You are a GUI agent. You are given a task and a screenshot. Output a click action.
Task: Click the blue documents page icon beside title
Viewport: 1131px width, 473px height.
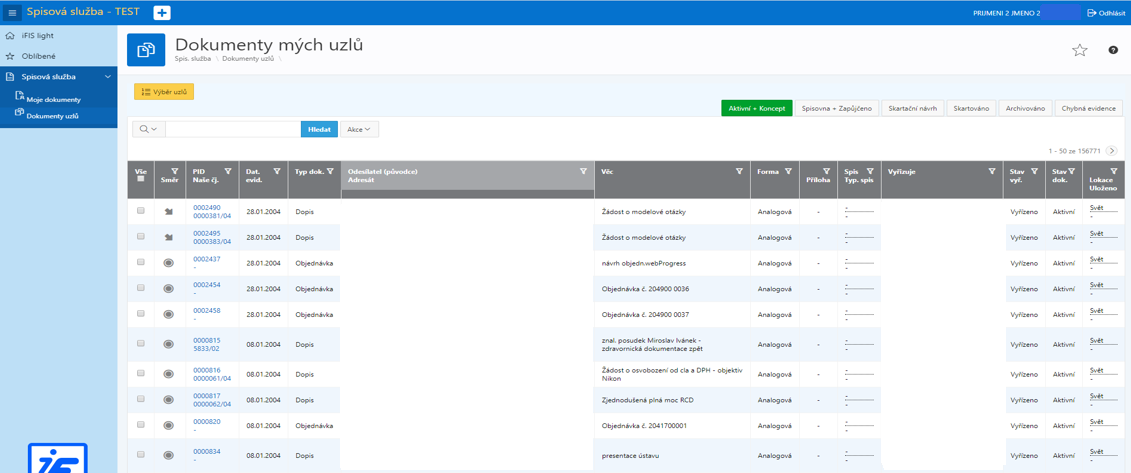click(146, 50)
